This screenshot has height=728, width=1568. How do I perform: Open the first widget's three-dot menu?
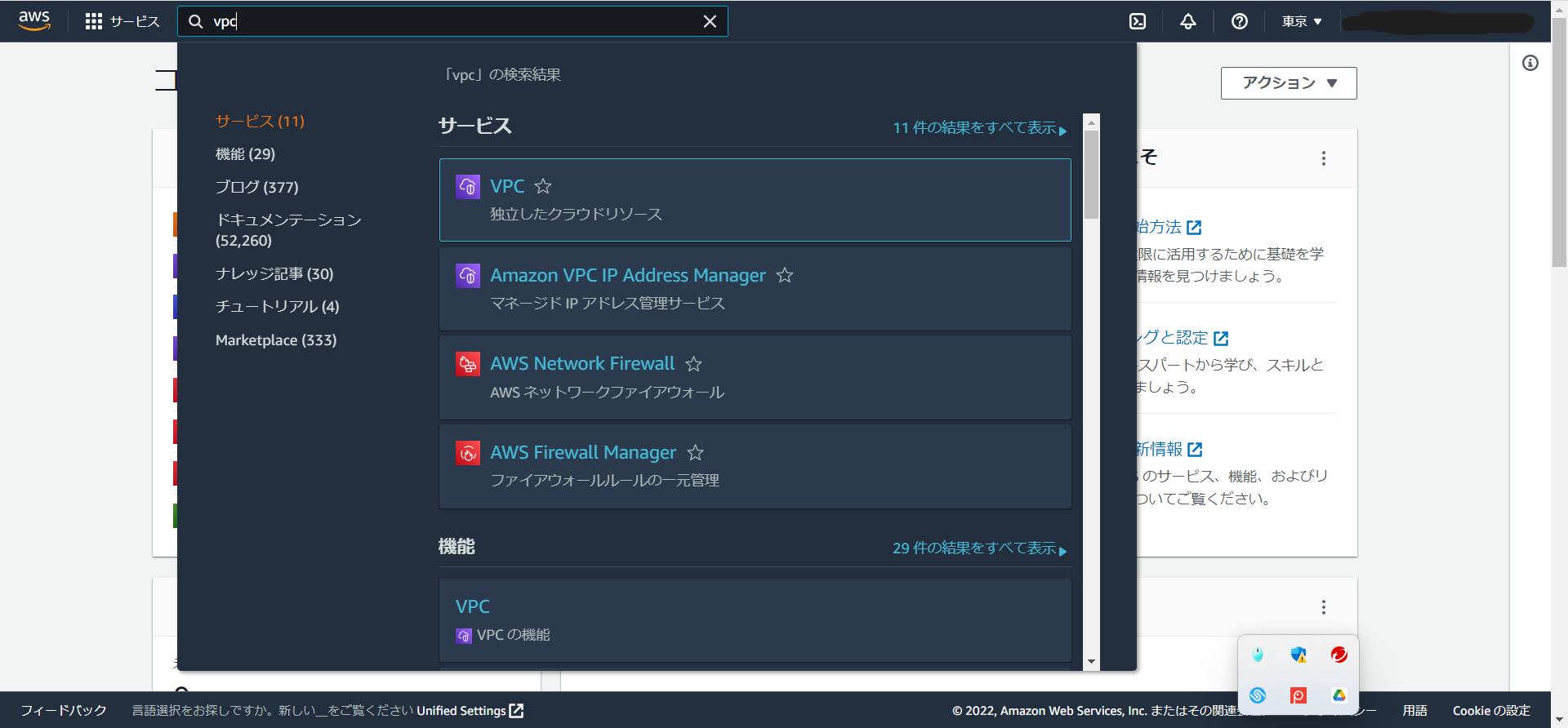pyautogui.click(x=1324, y=158)
